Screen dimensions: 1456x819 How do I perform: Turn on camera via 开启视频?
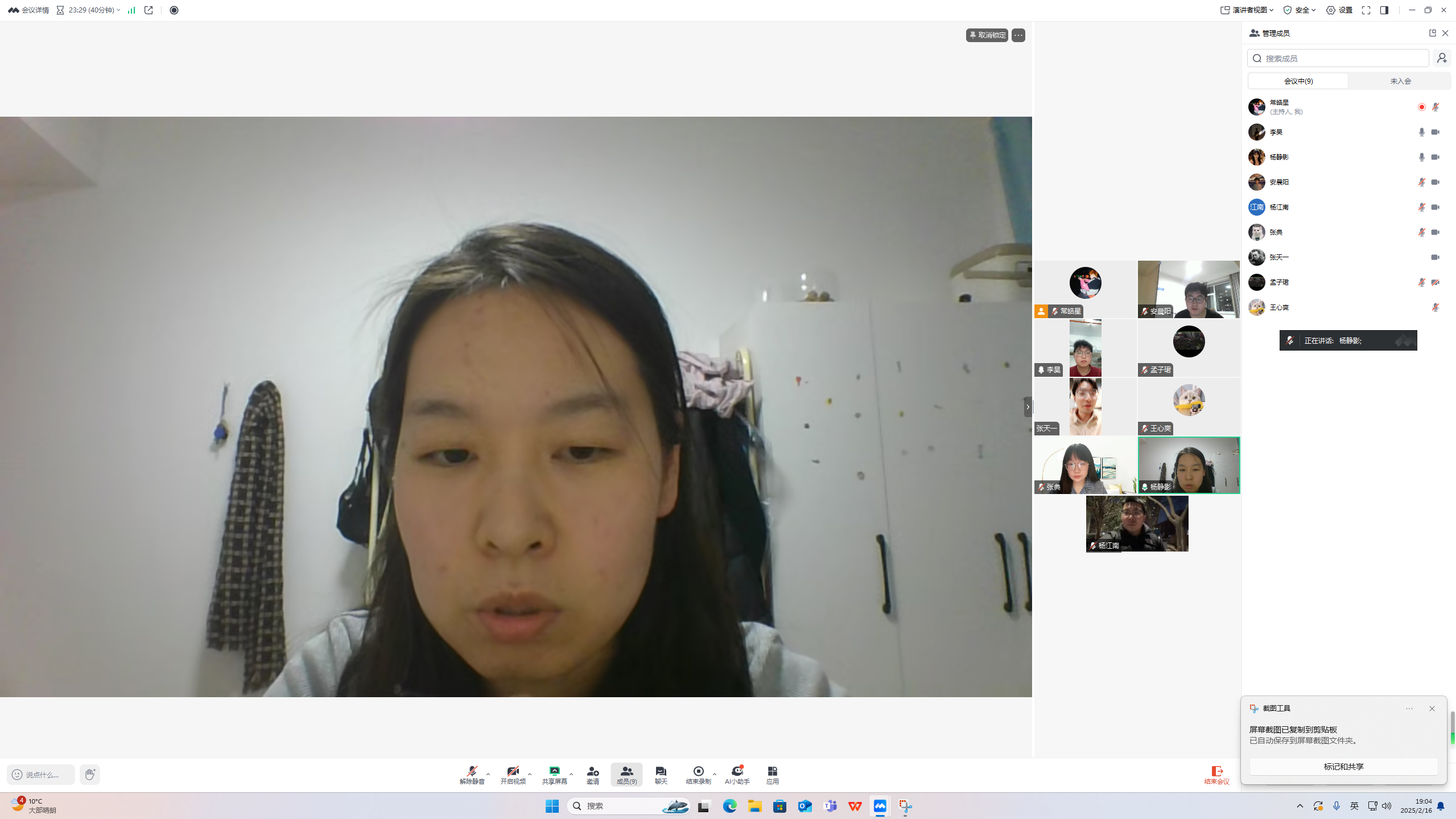(512, 774)
